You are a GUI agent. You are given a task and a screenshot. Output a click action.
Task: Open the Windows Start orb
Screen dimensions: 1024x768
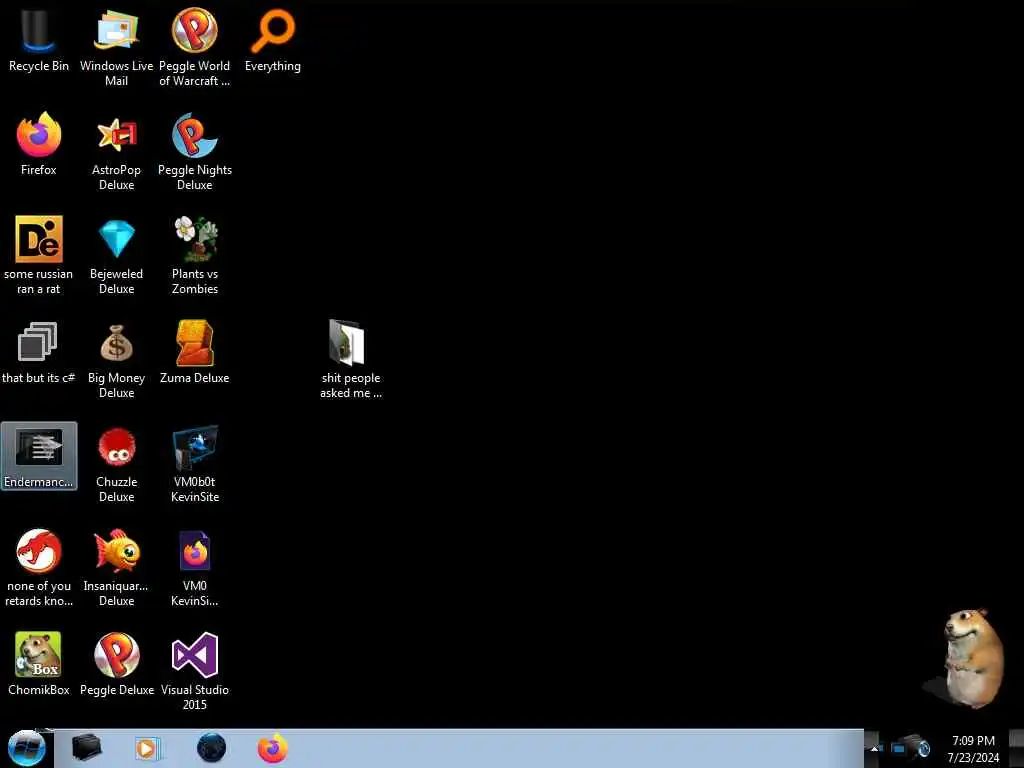(x=26, y=748)
